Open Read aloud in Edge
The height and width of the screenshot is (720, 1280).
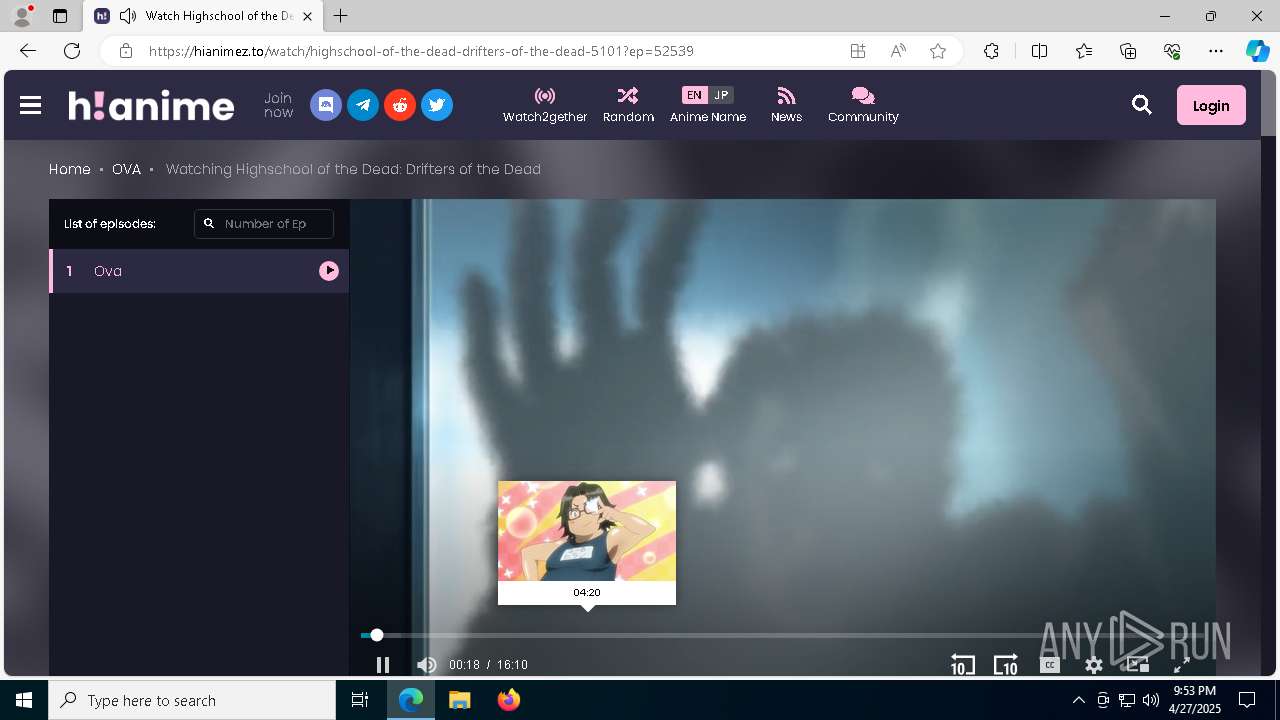tap(898, 51)
